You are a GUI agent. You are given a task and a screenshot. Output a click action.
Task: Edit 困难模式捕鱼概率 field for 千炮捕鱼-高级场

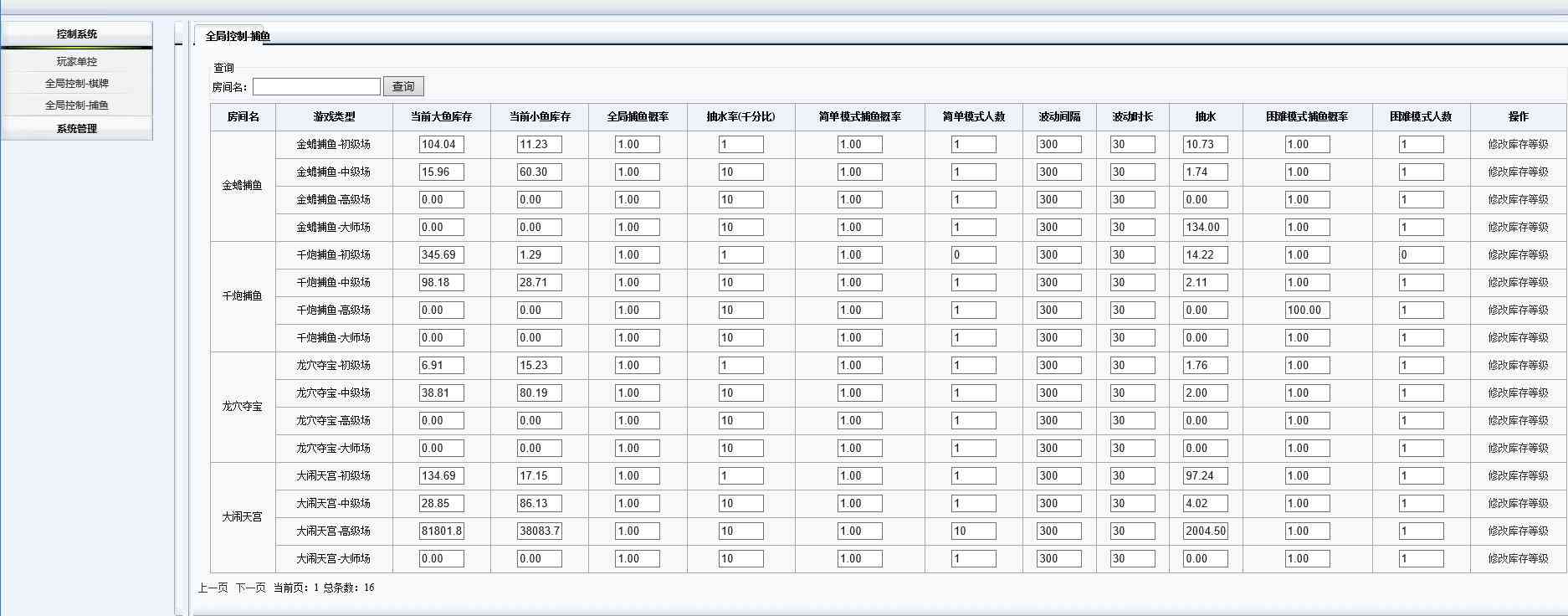[1307, 310]
